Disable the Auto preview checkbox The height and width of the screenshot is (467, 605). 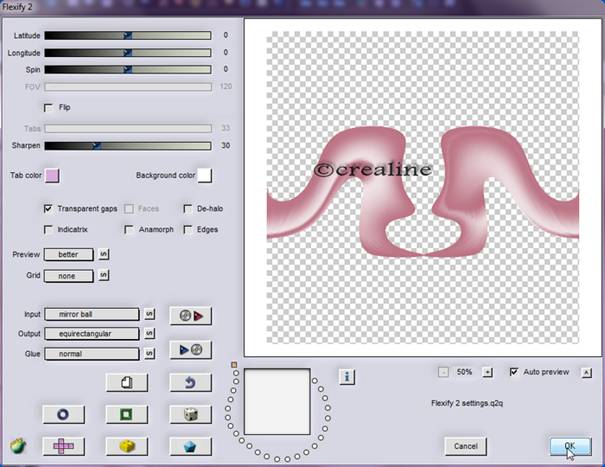514,372
